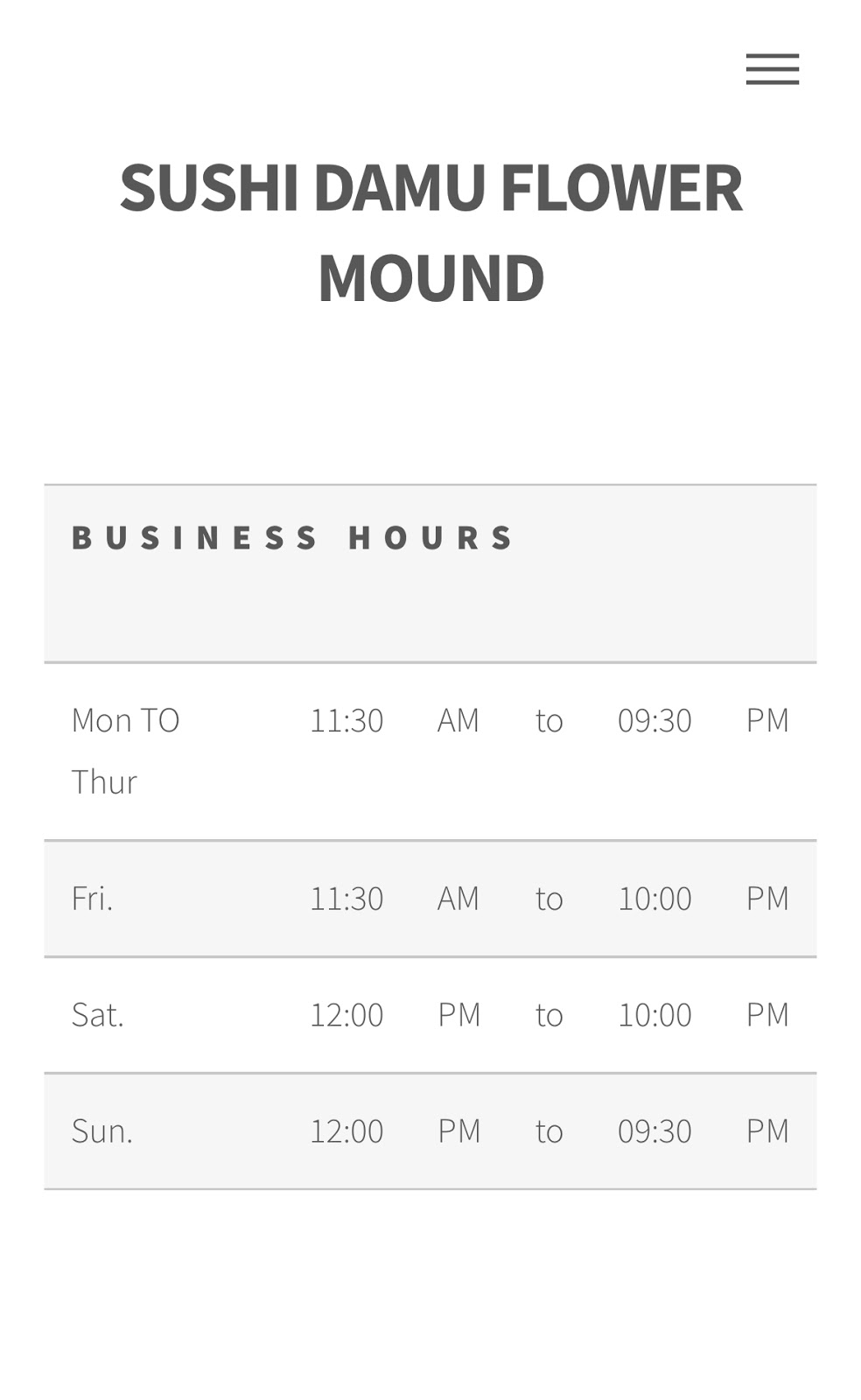Click Mon–Thur opening time 11:30
This screenshot has height=1400, width=861.
click(x=346, y=721)
